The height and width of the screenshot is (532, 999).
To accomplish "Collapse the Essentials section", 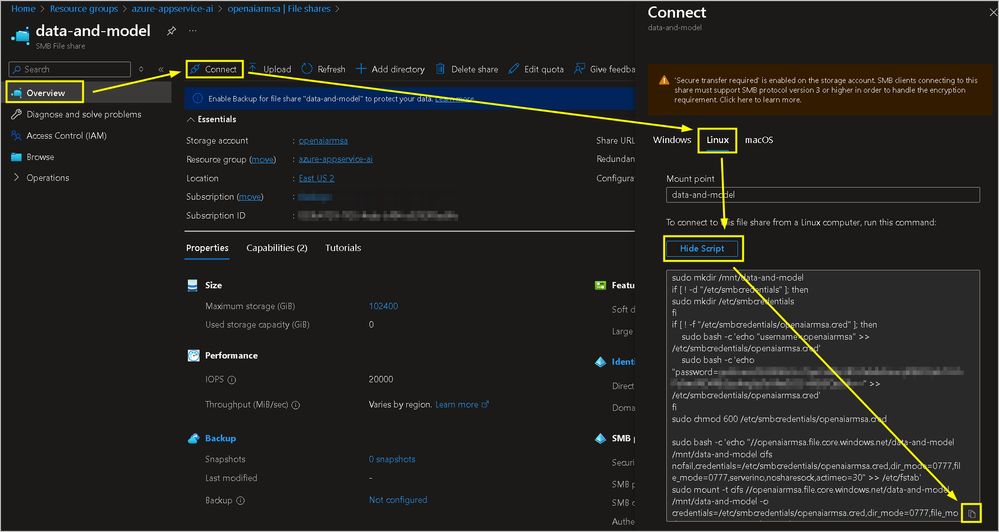I will click(191, 119).
